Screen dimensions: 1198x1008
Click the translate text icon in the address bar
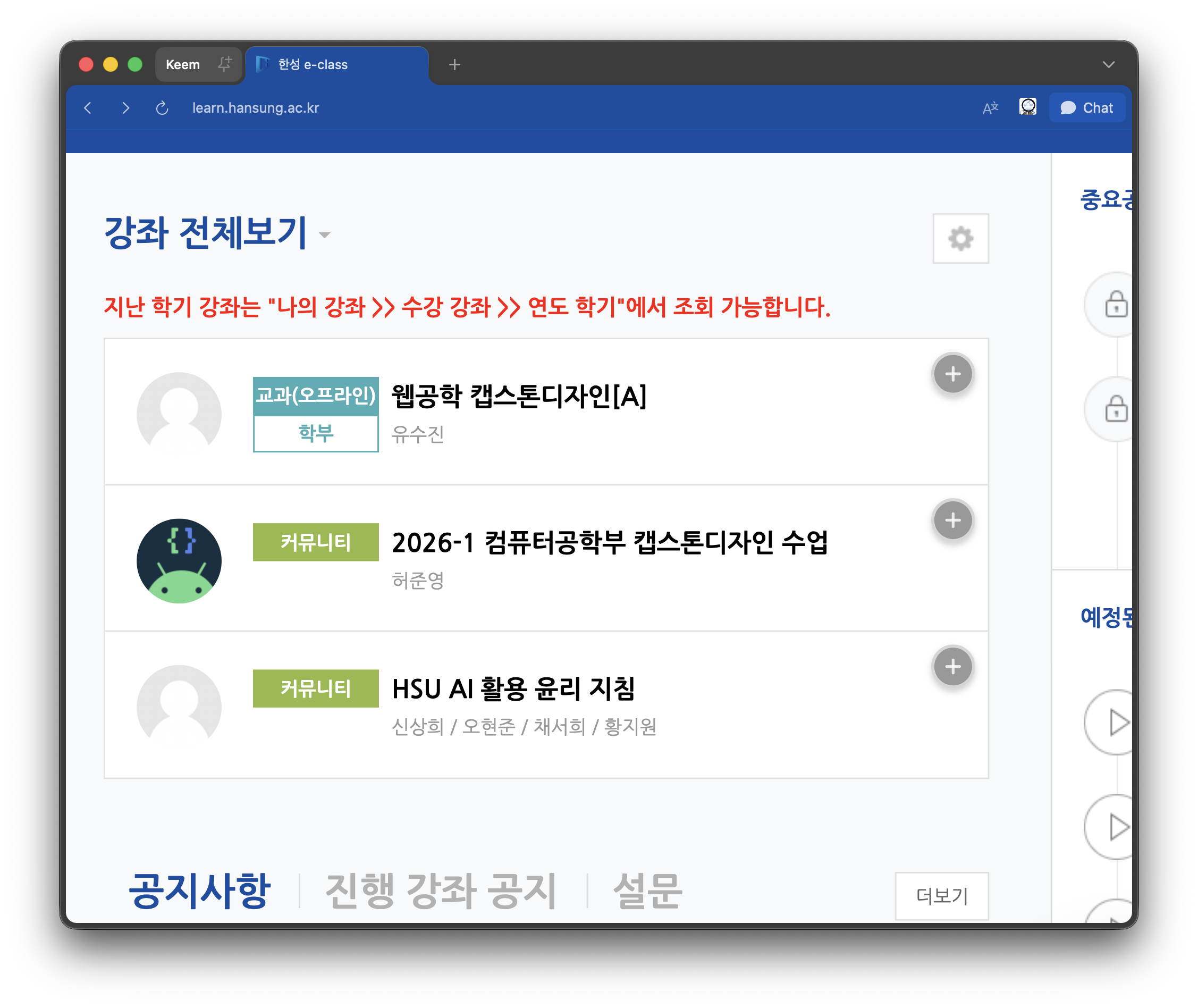[989, 107]
